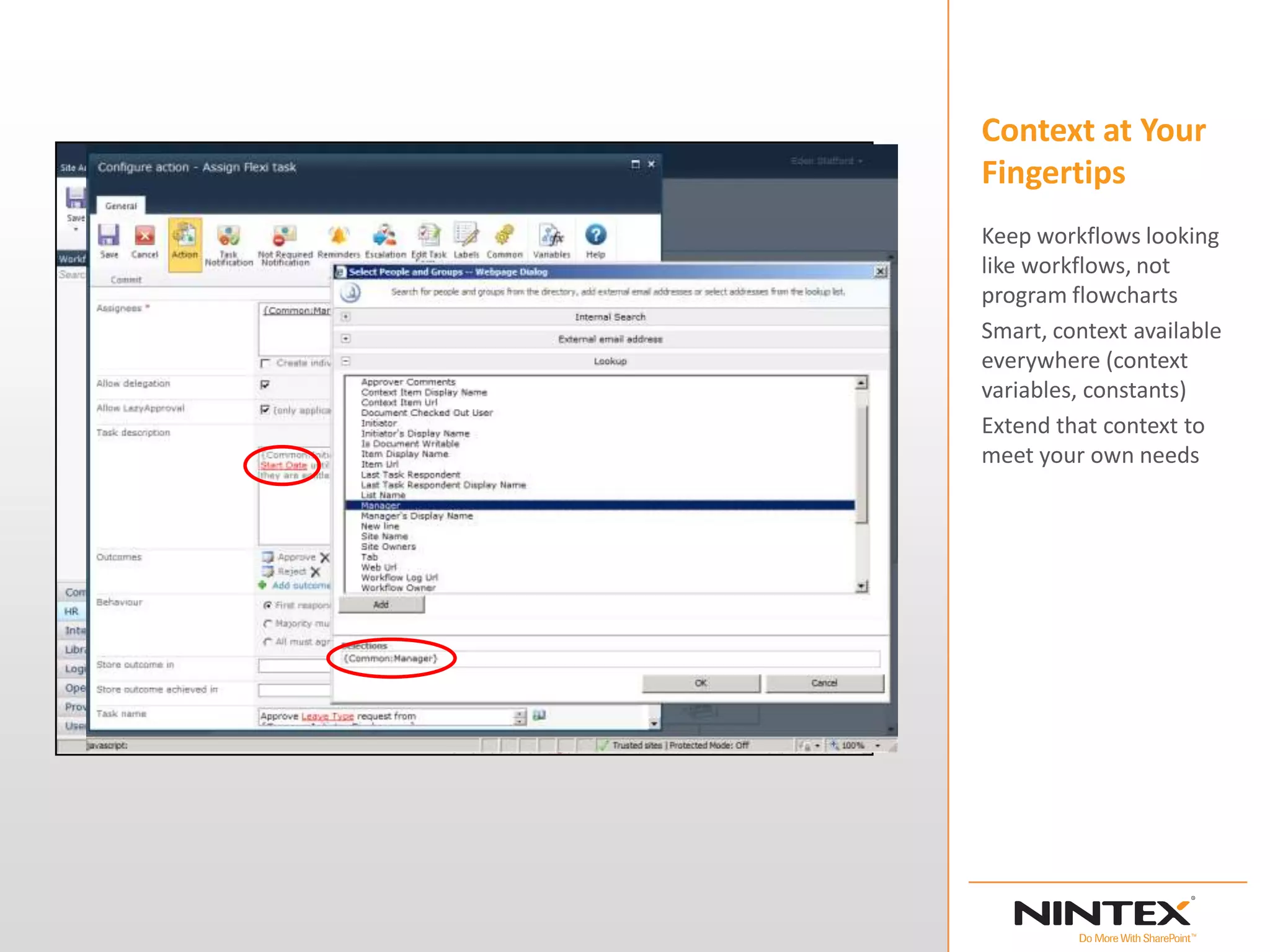Confirm with OK in people dialog

click(x=701, y=683)
